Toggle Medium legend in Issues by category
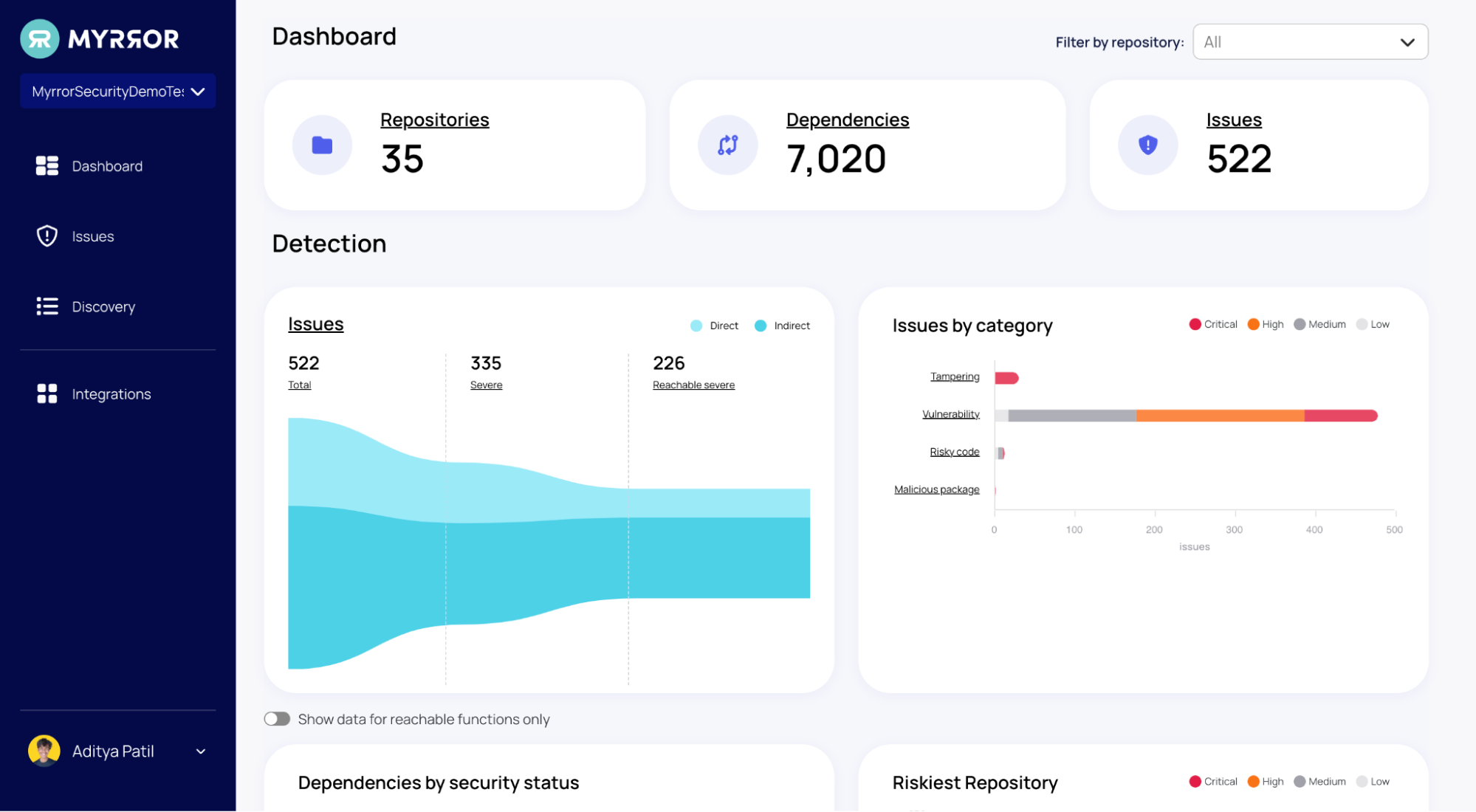Screen dimensions: 1476x812 point(1320,324)
